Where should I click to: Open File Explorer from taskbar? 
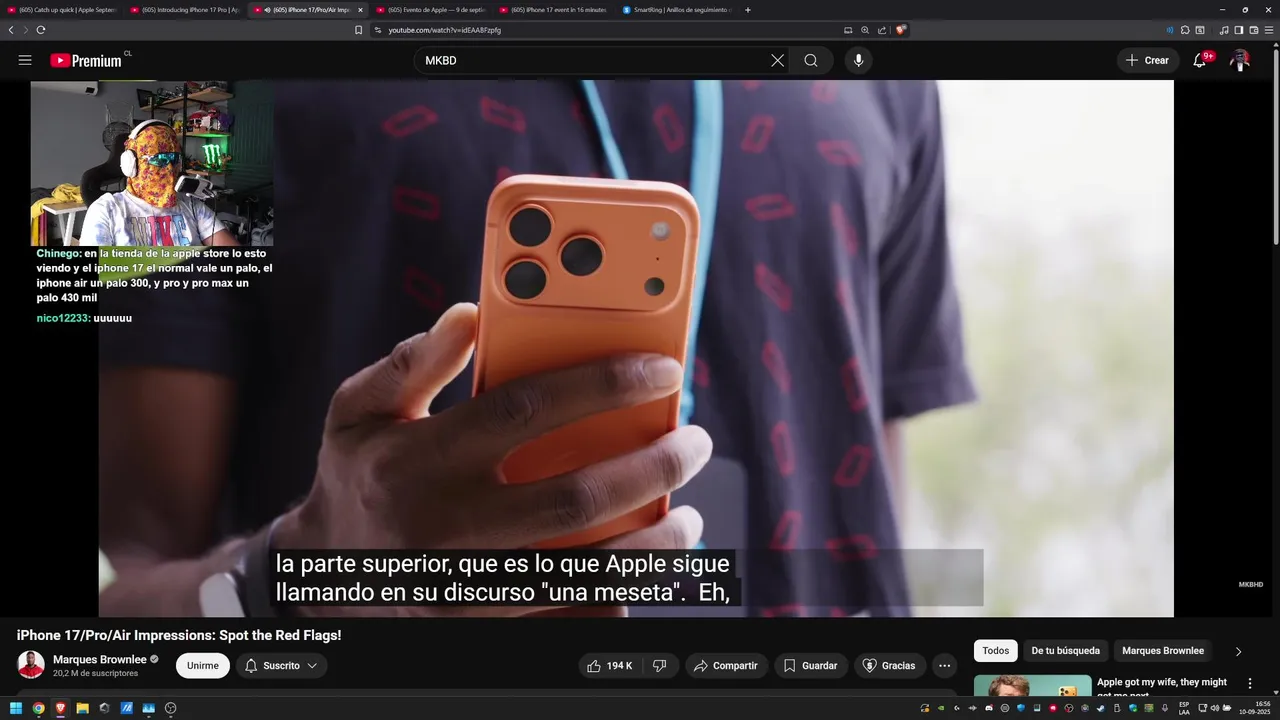coord(82,708)
